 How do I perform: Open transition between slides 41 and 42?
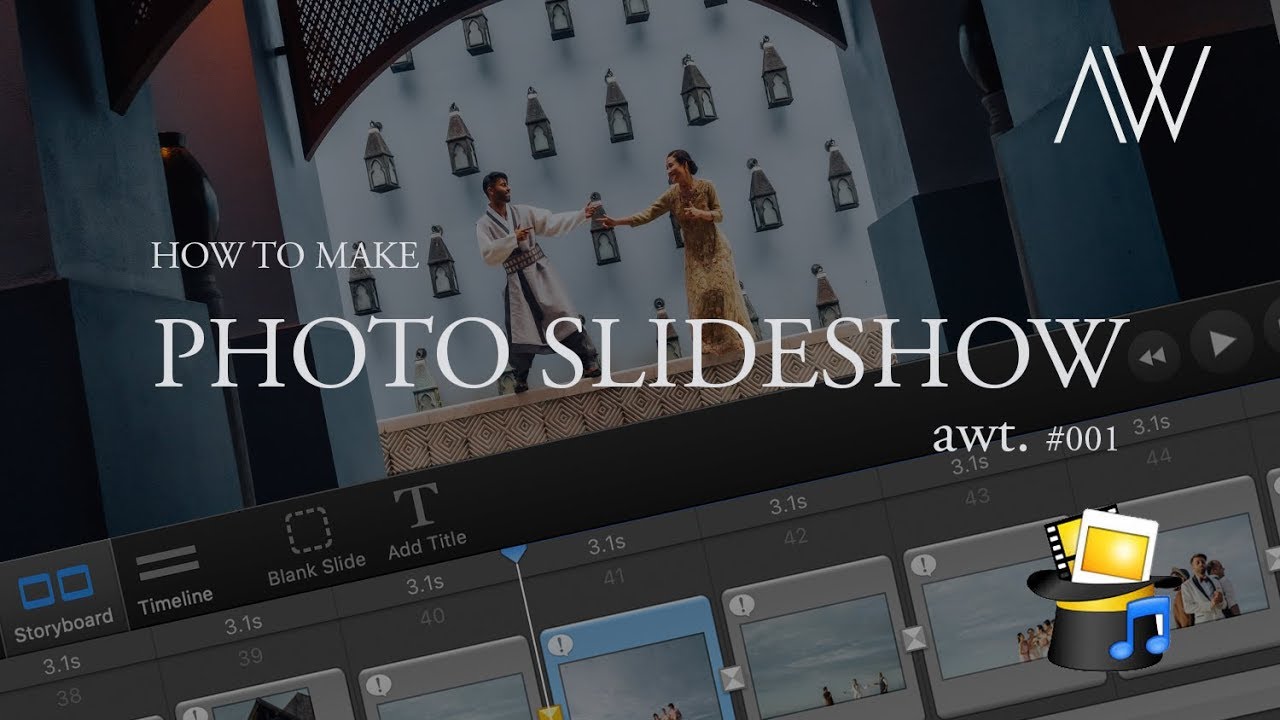coord(733,680)
